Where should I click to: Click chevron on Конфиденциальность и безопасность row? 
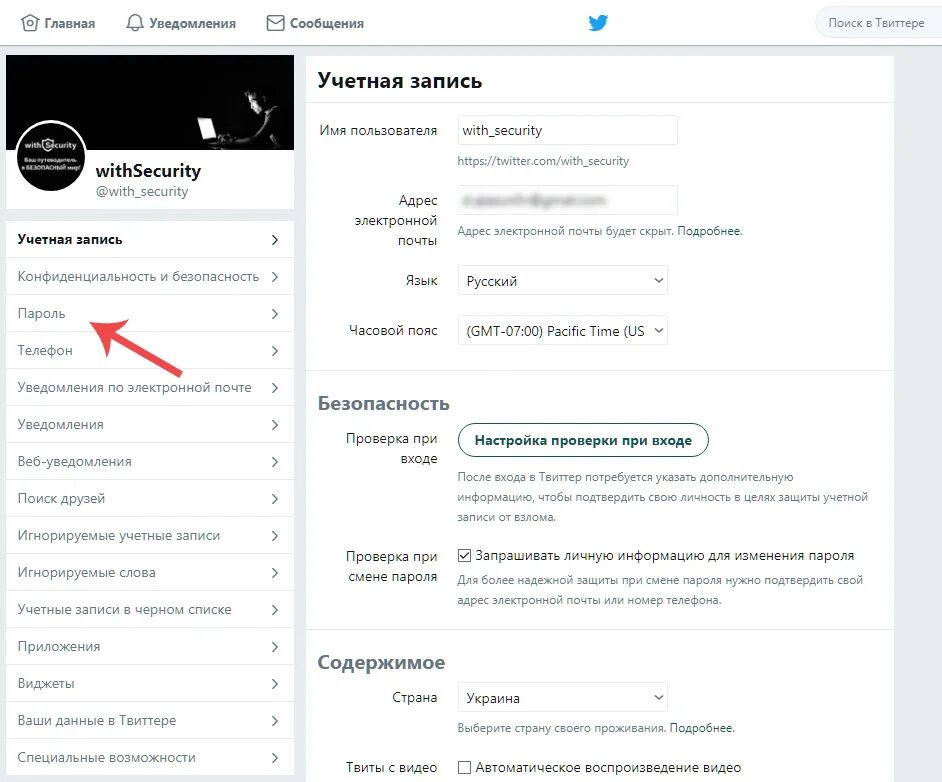(275, 276)
